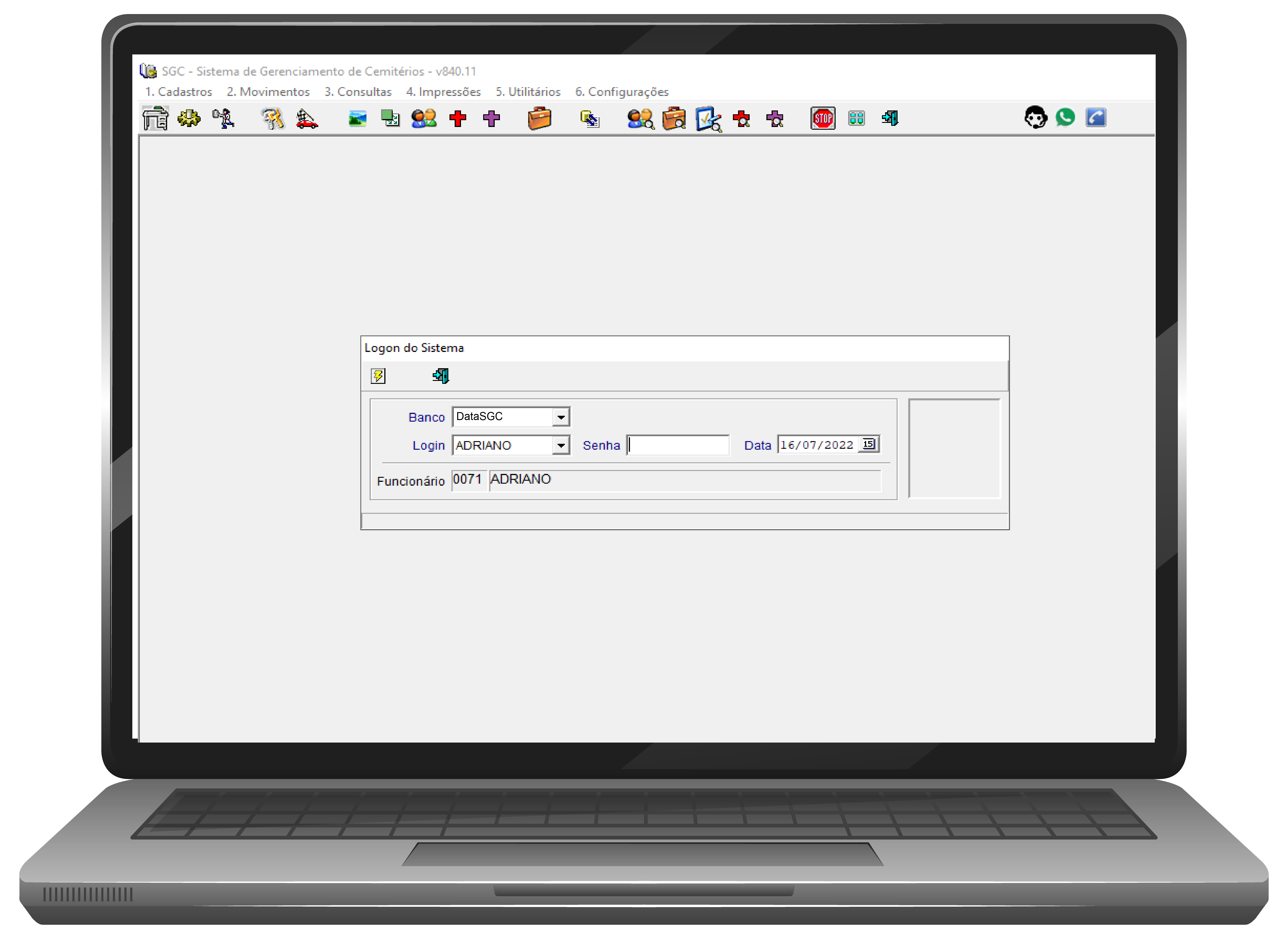
Task: Click the exit door icon in Logon dialog
Action: point(440,376)
